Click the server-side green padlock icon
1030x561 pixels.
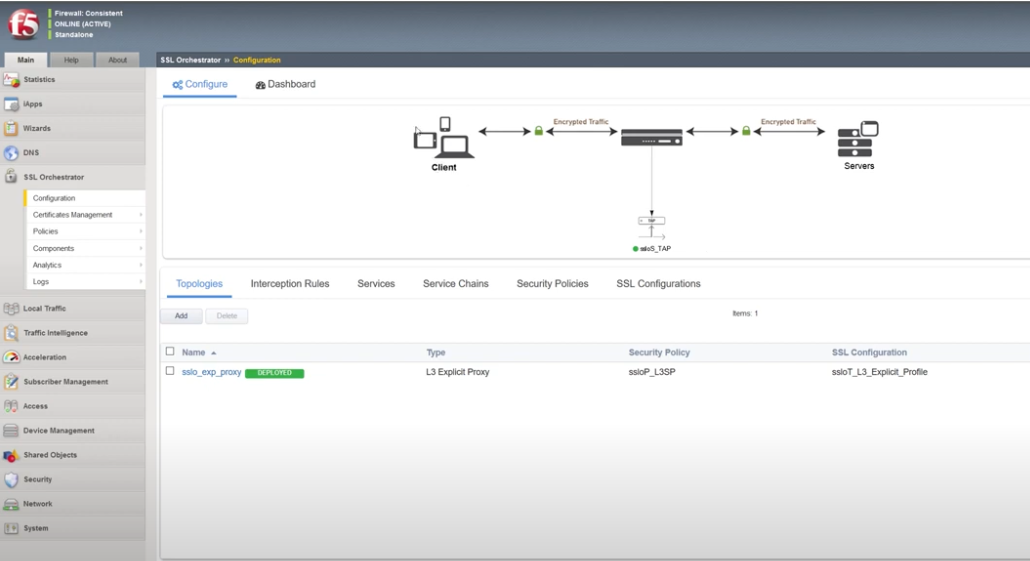pyautogui.click(x=746, y=131)
